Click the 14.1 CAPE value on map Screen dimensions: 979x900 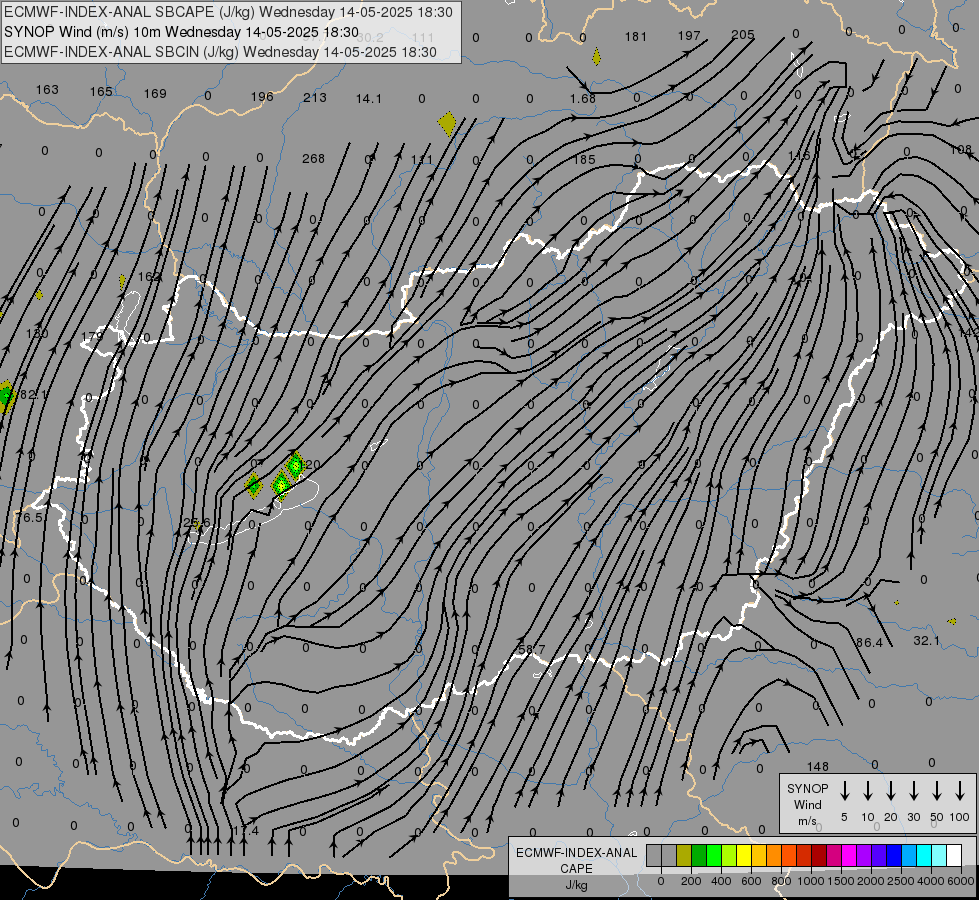368,98
